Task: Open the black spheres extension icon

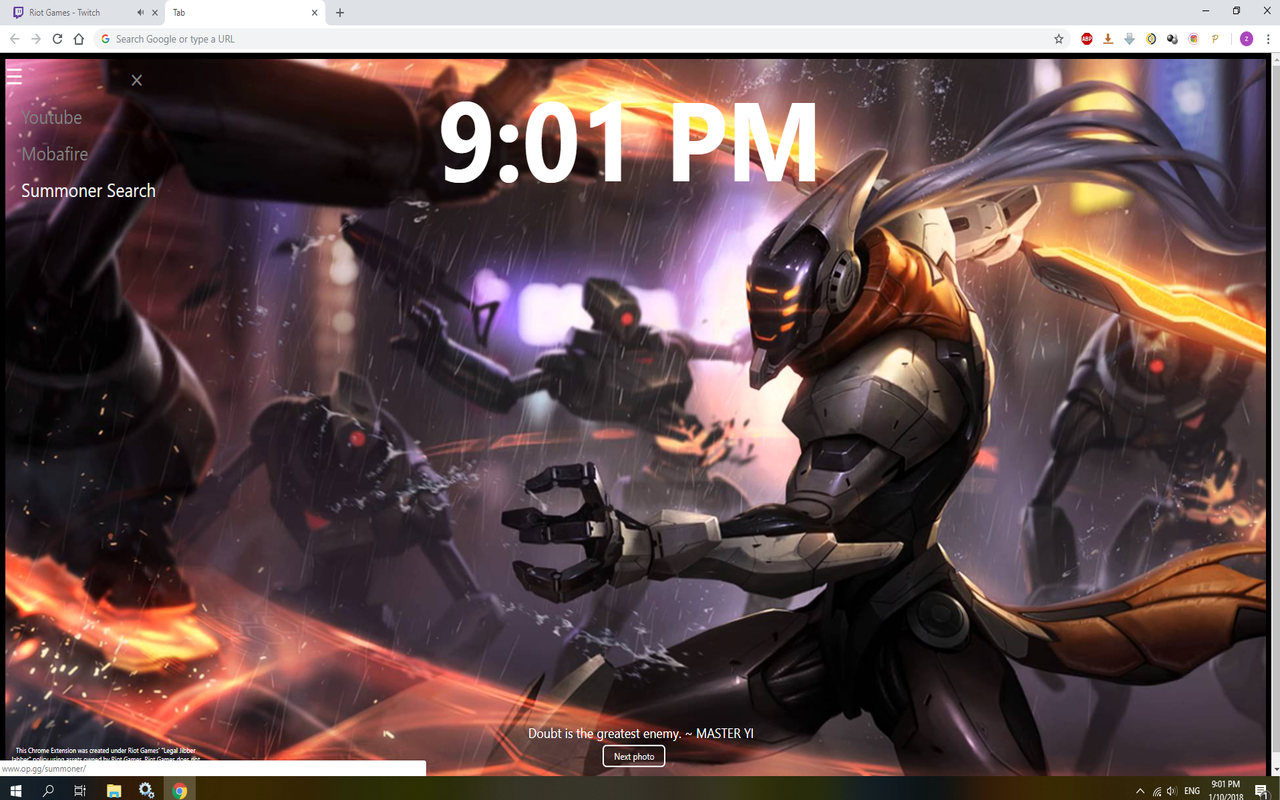Action: tap(1172, 39)
